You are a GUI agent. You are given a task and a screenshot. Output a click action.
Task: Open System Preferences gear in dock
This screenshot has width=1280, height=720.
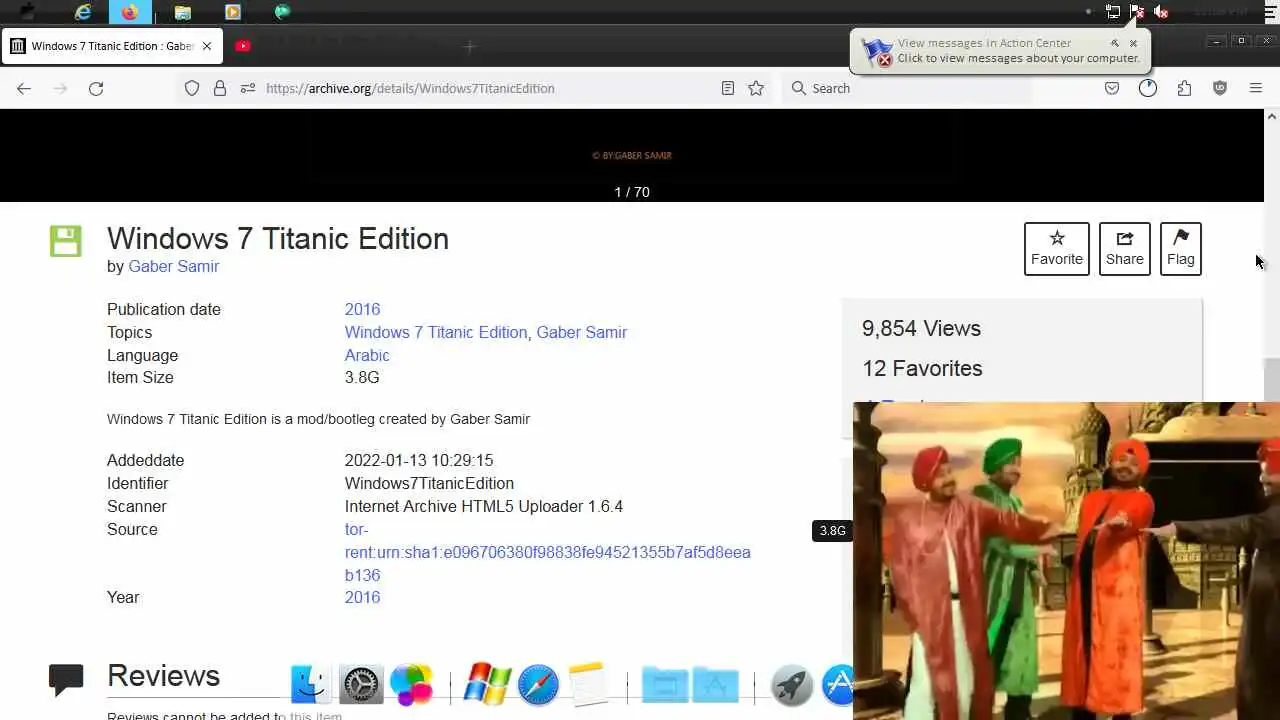point(361,685)
